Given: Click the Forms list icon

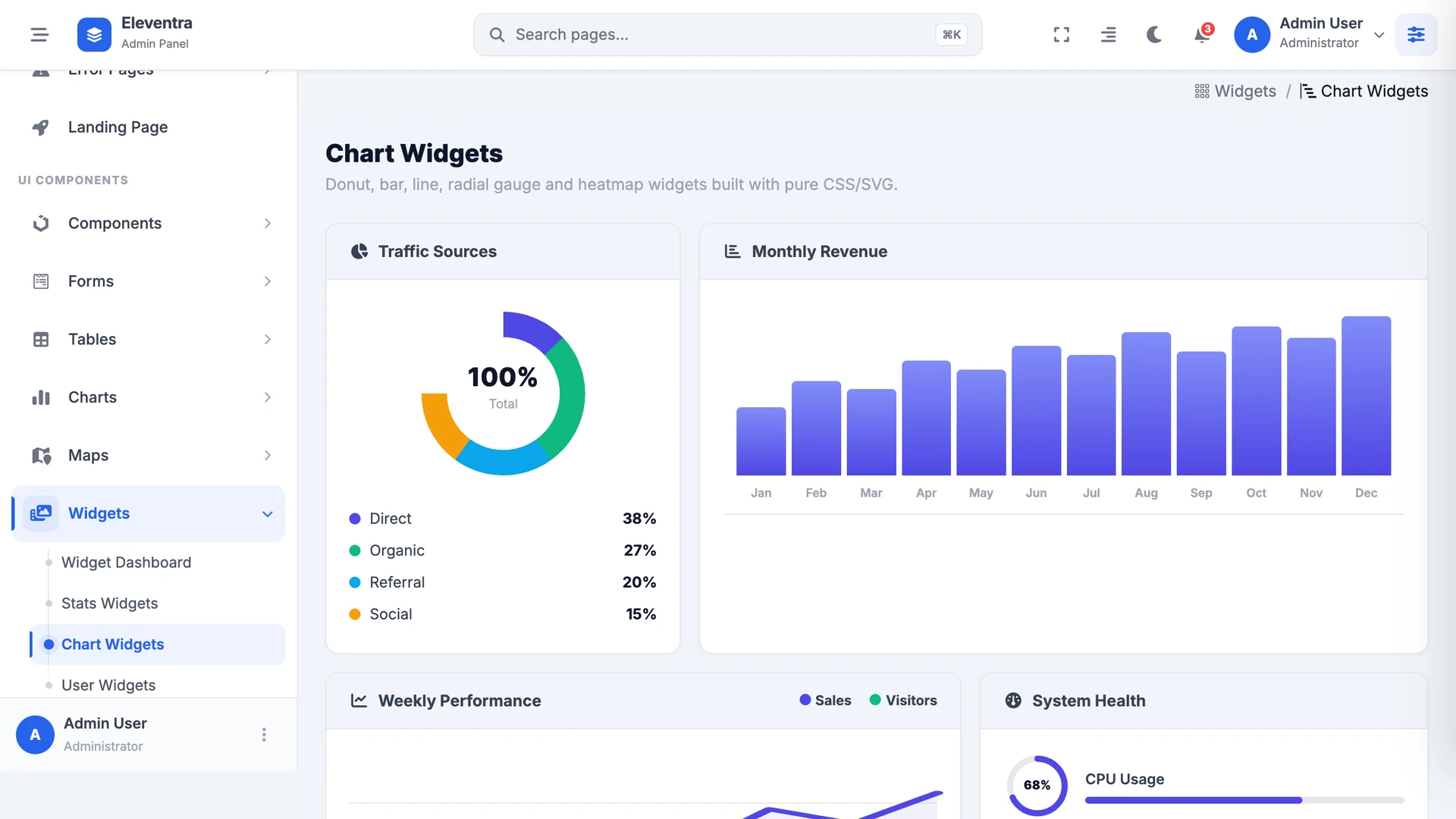Looking at the screenshot, I should coord(41,281).
